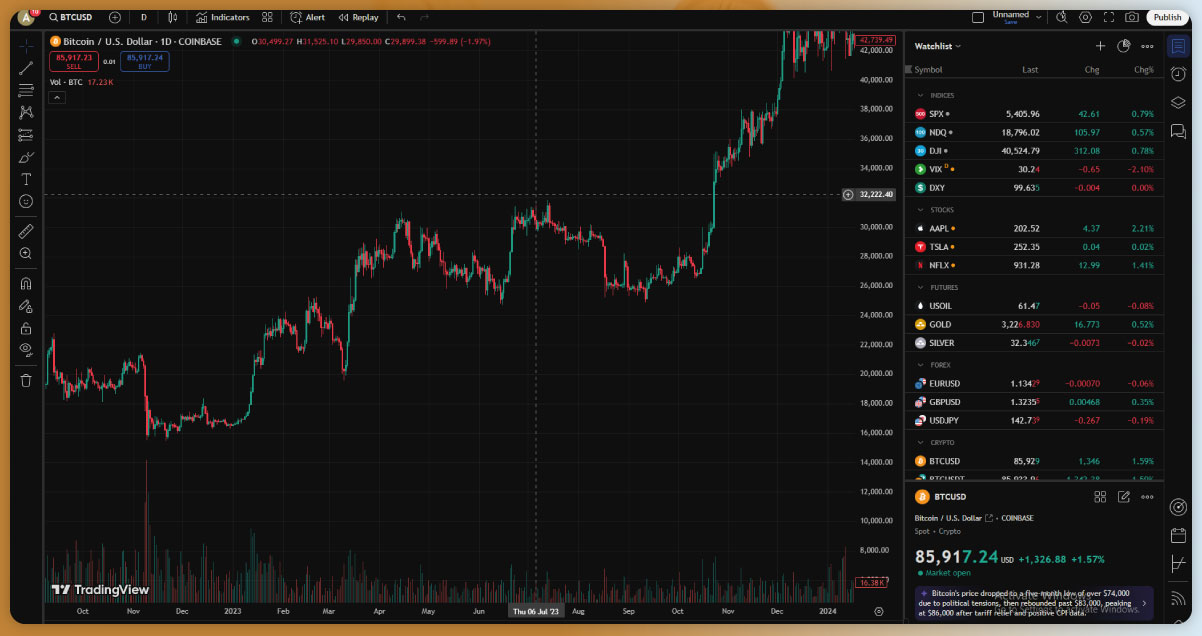Activate the zoom in tool
The width and height of the screenshot is (1202, 636).
tap(26, 253)
